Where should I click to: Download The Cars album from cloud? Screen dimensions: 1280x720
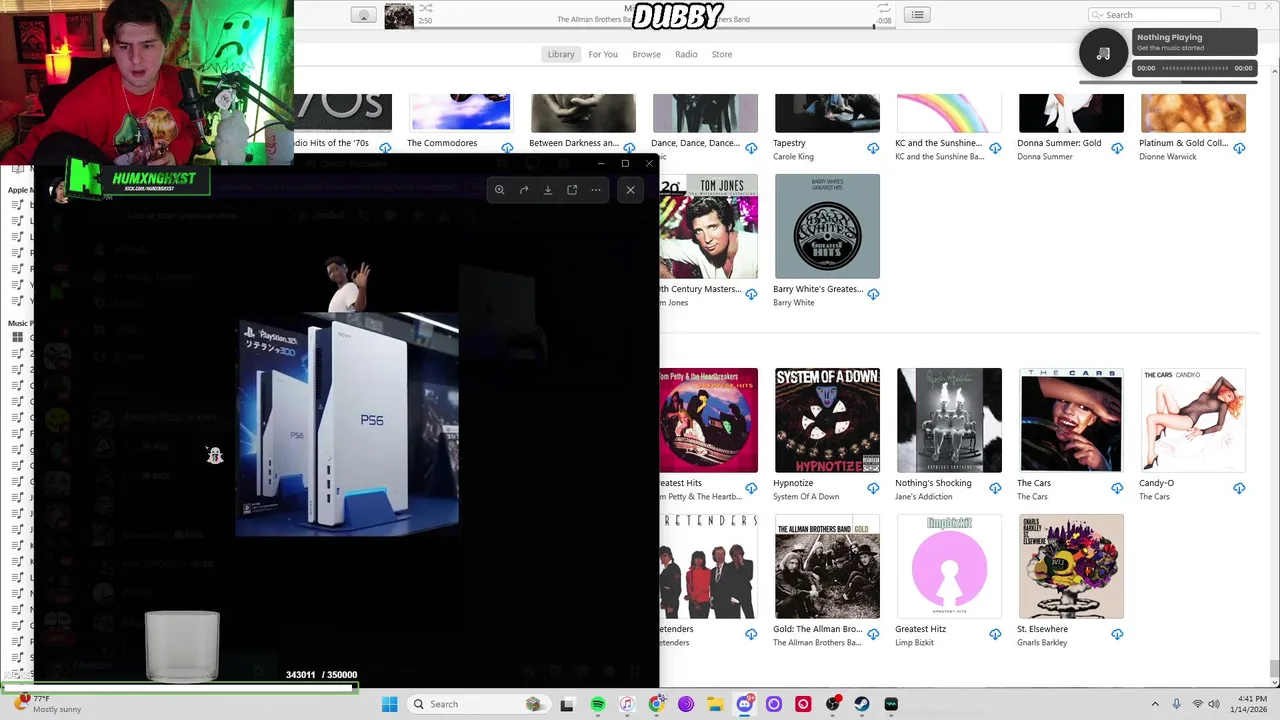point(1117,488)
